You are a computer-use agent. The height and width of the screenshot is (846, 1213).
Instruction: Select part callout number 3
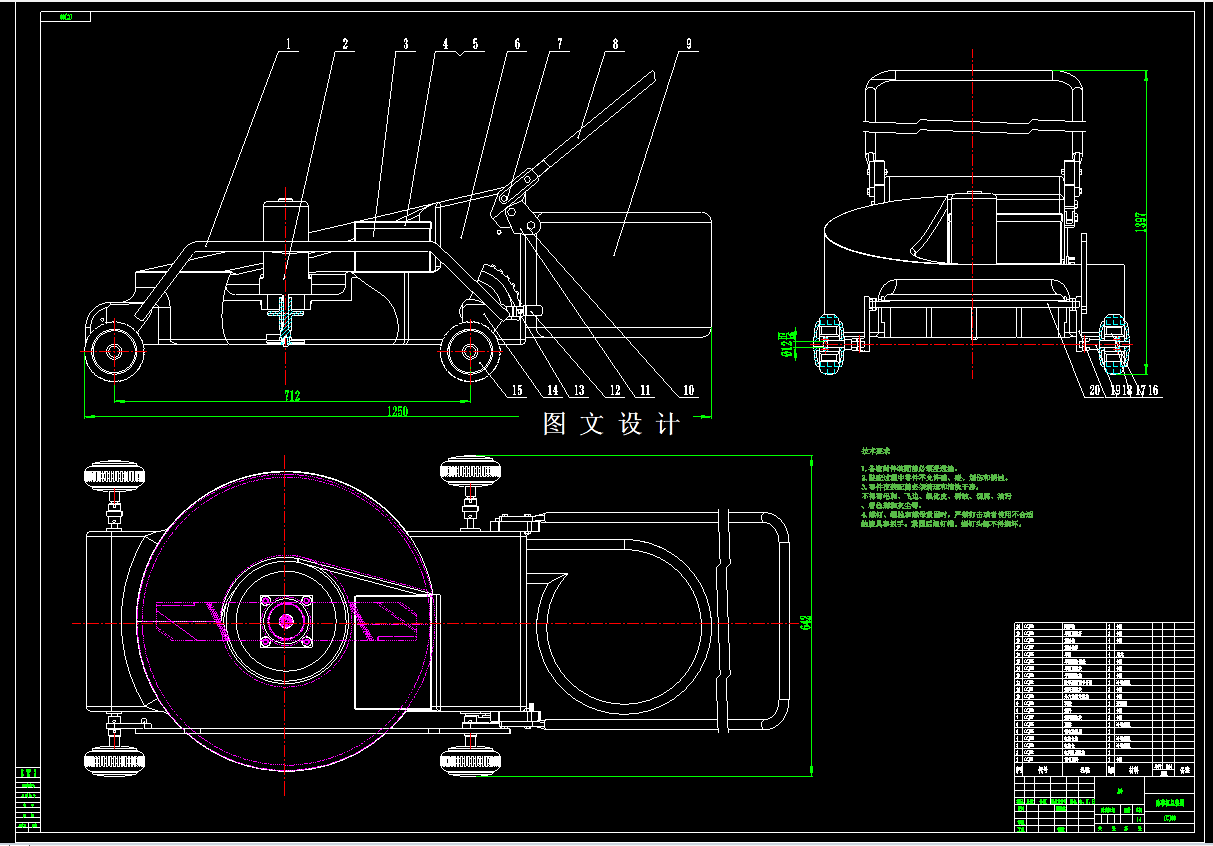tap(406, 44)
